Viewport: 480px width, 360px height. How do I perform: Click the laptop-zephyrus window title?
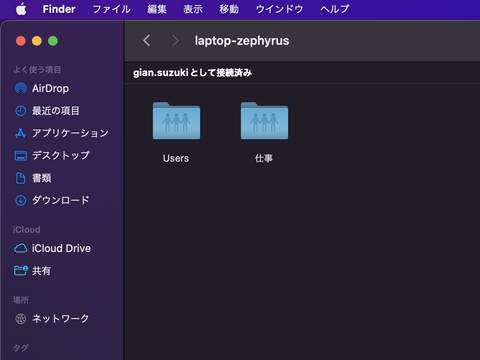(x=242, y=41)
